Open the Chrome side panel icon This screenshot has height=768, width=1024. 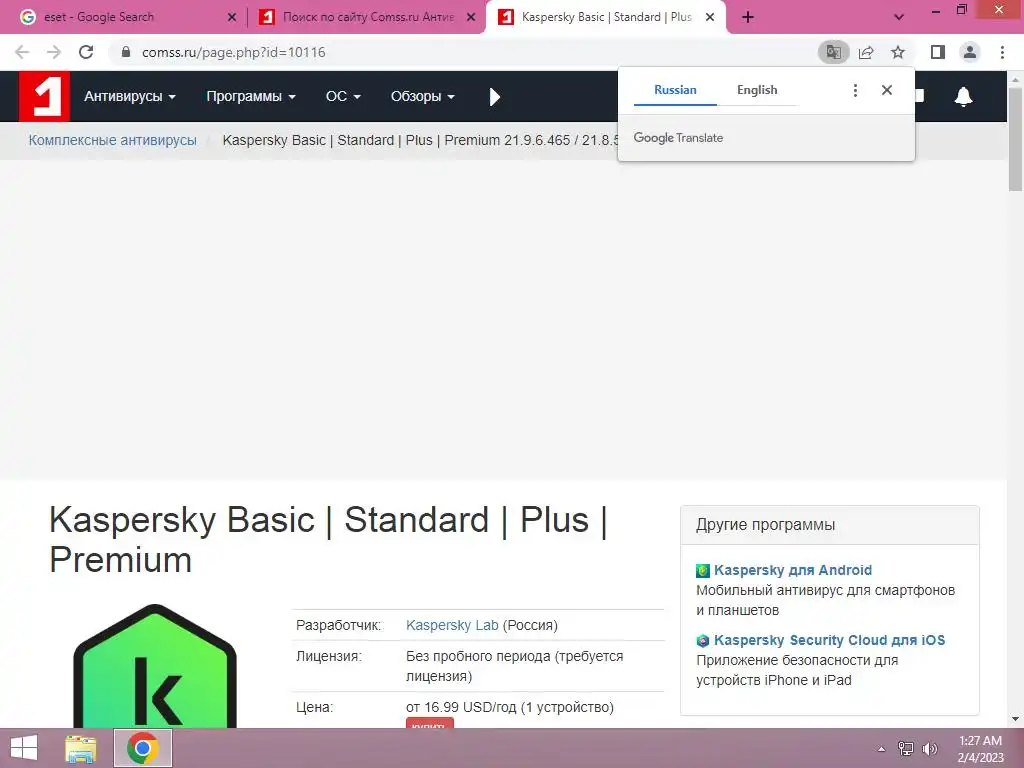click(x=938, y=52)
